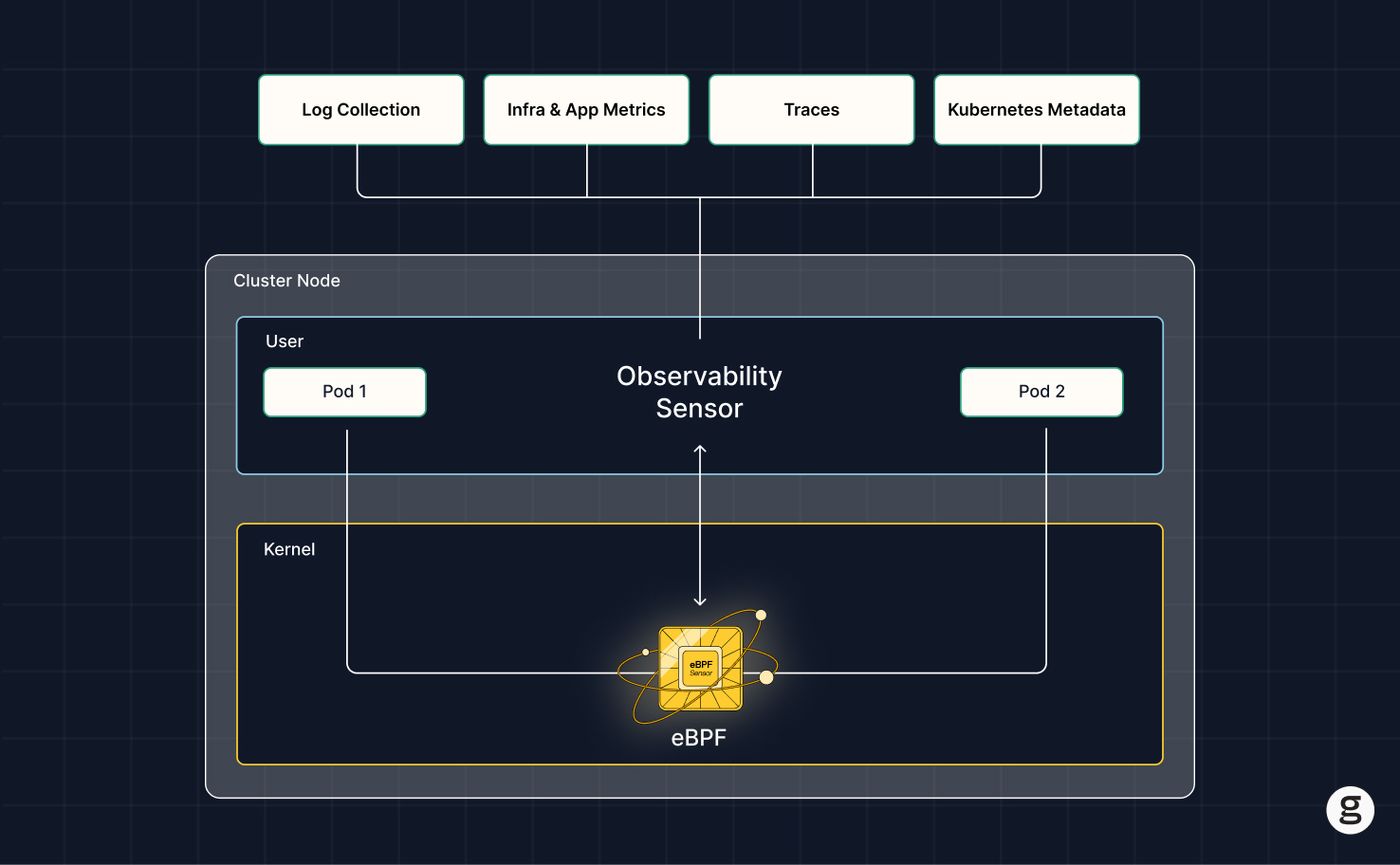Click the User section label
Image resolution: width=1400 pixels, height=865 pixels.
pyautogui.click(x=284, y=341)
